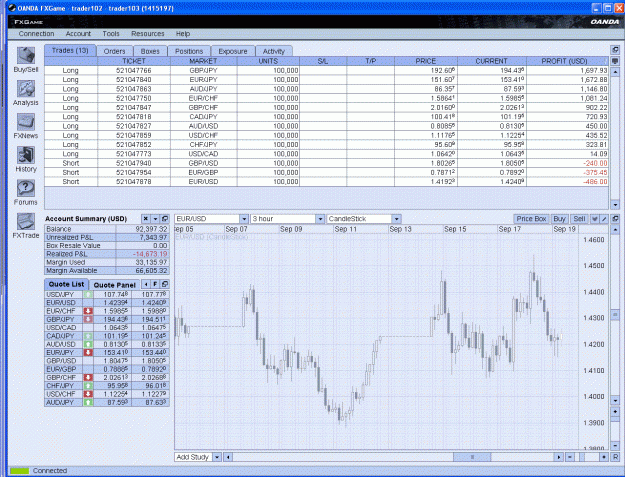
Task: Click the chart down-chevron icon beside Sell
Action: coord(595,219)
